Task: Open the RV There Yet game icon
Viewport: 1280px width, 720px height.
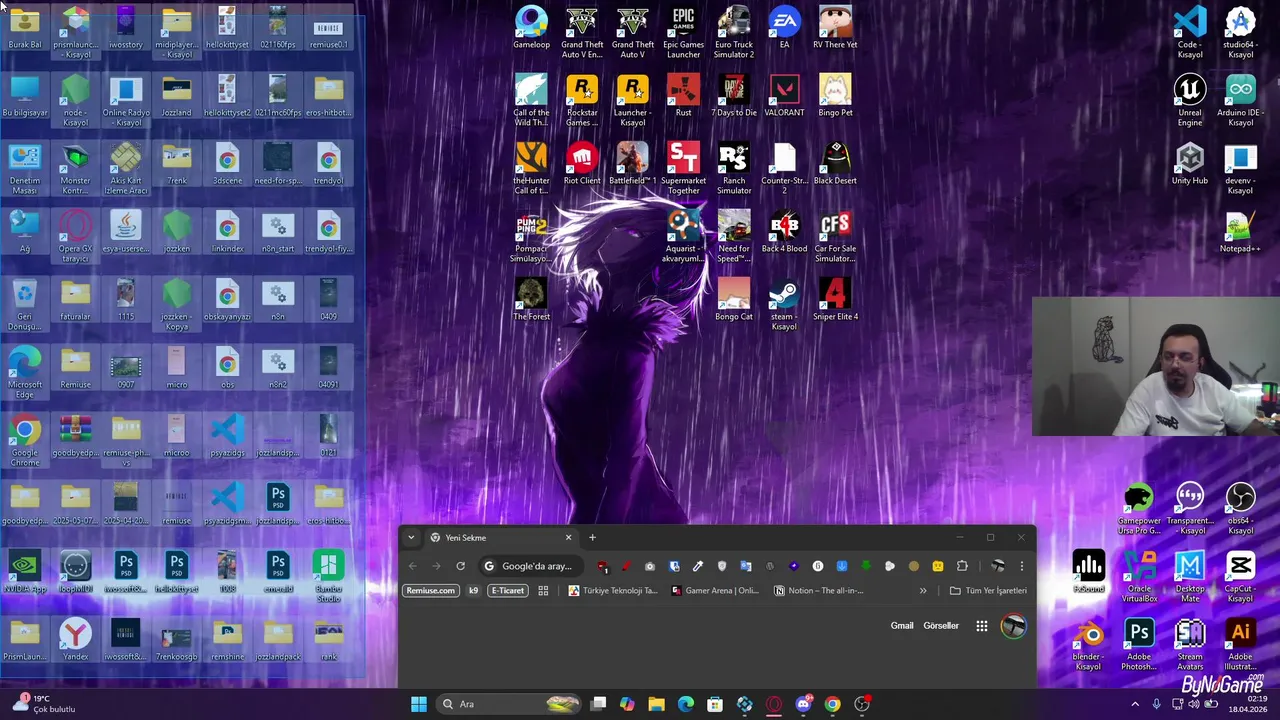Action: click(835, 28)
